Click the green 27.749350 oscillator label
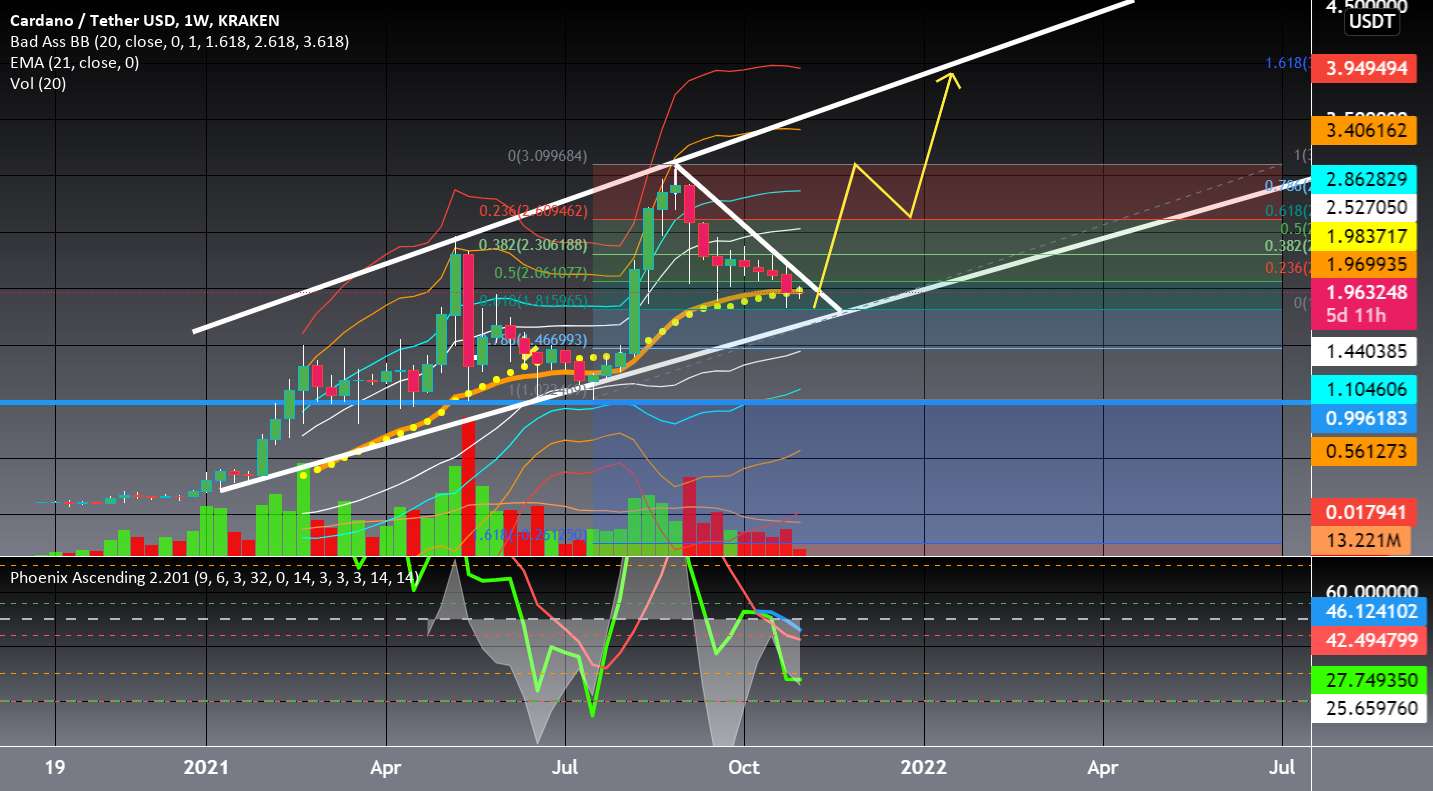Image resolution: width=1433 pixels, height=791 pixels. (x=1371, y=680)
